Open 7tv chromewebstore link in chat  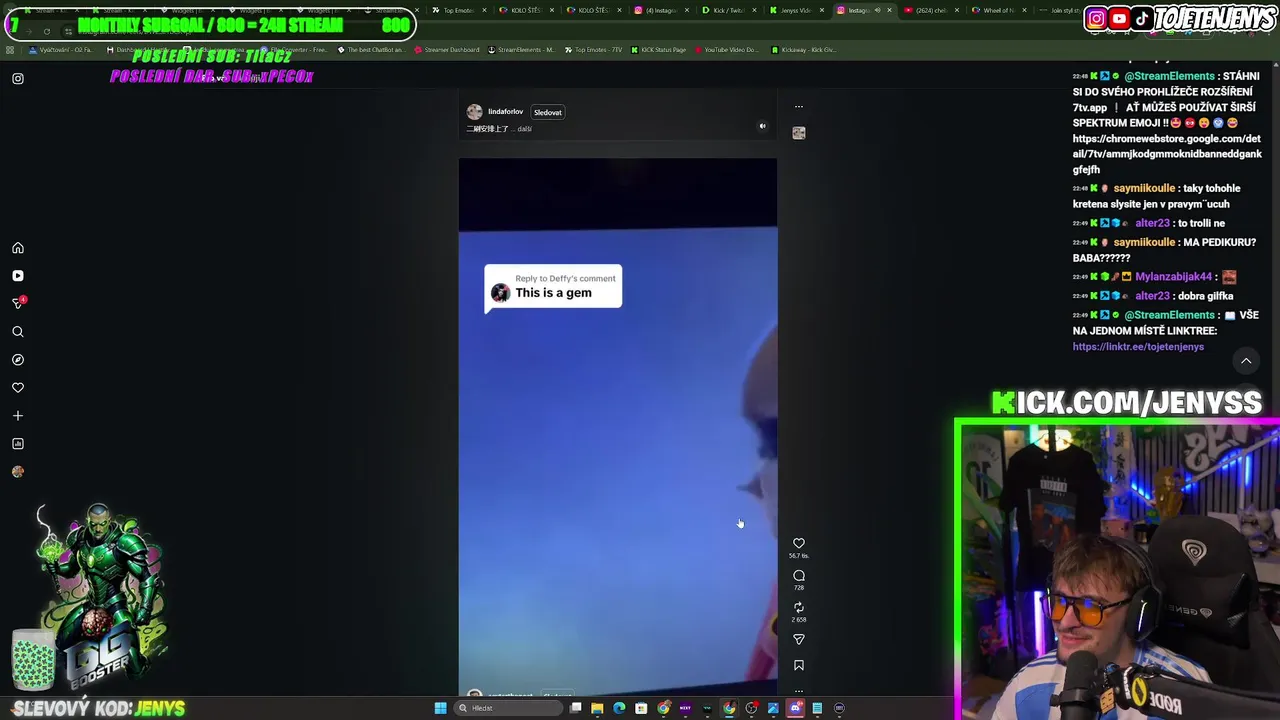[x=1167, y=154]
